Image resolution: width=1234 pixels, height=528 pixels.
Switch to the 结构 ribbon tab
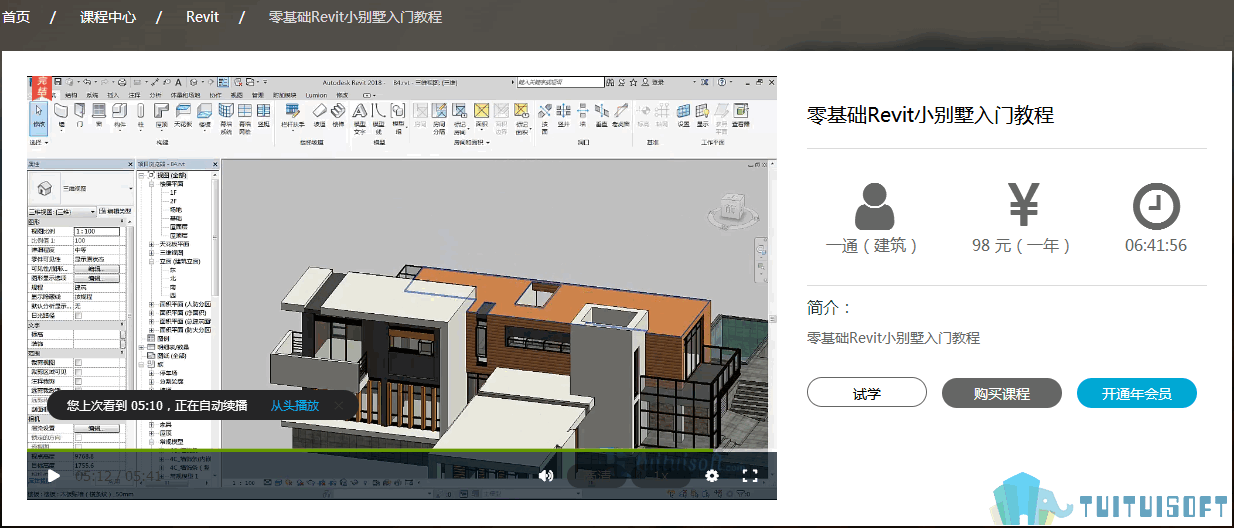pyautogui.click(x=71, y=95)
